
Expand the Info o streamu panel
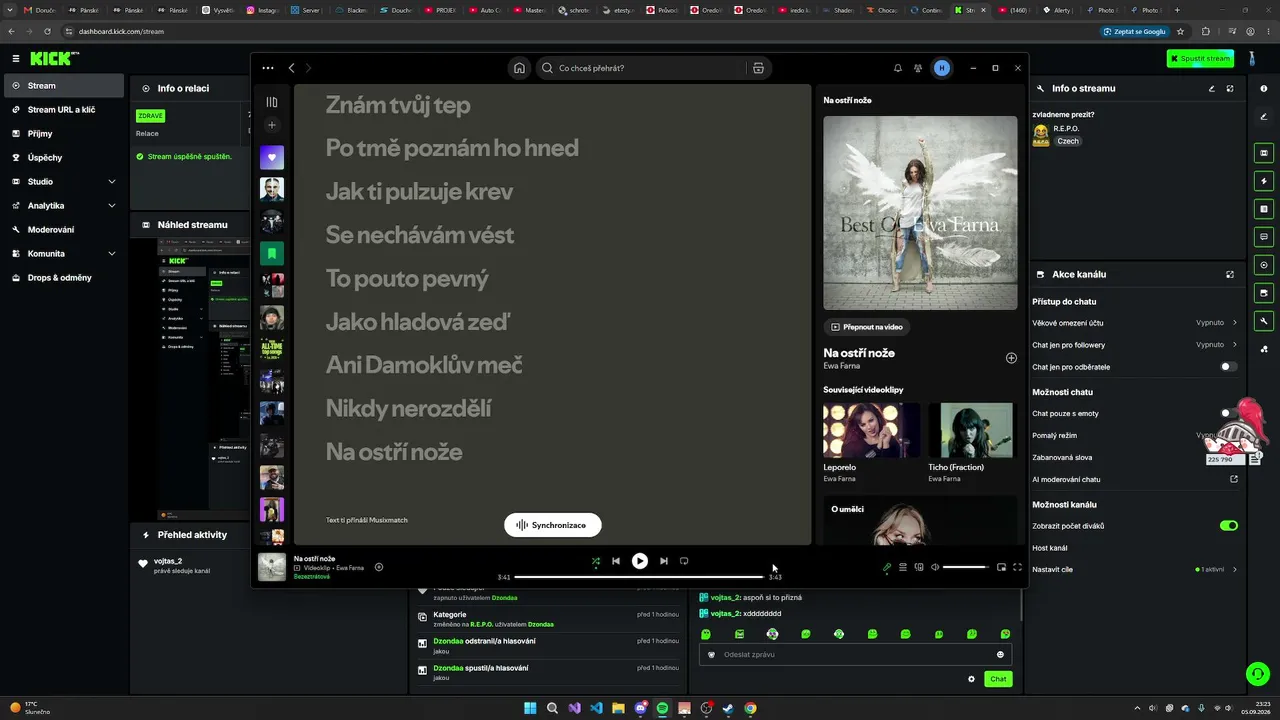tap(1230, 88)
